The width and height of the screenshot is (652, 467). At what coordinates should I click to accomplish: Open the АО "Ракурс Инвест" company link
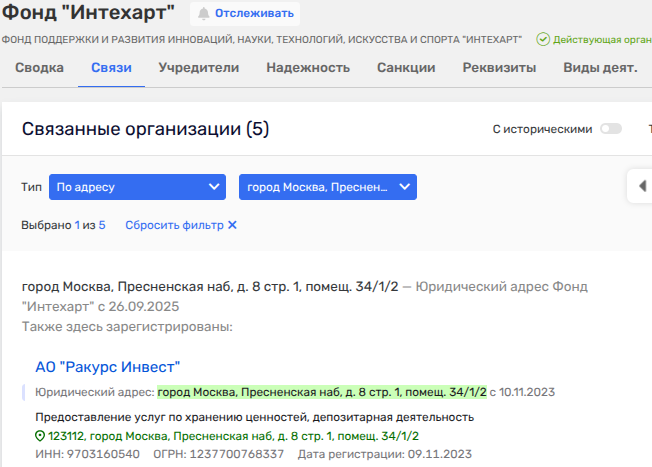click(x=107, y=367)
